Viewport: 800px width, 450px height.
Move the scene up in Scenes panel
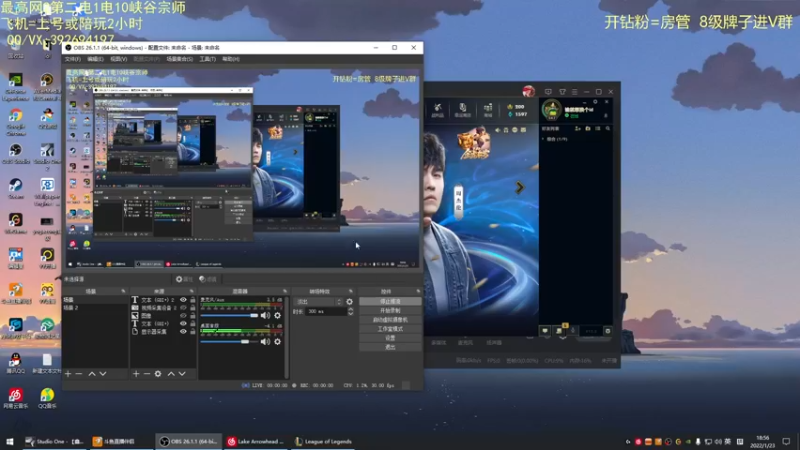coord(92,374)
